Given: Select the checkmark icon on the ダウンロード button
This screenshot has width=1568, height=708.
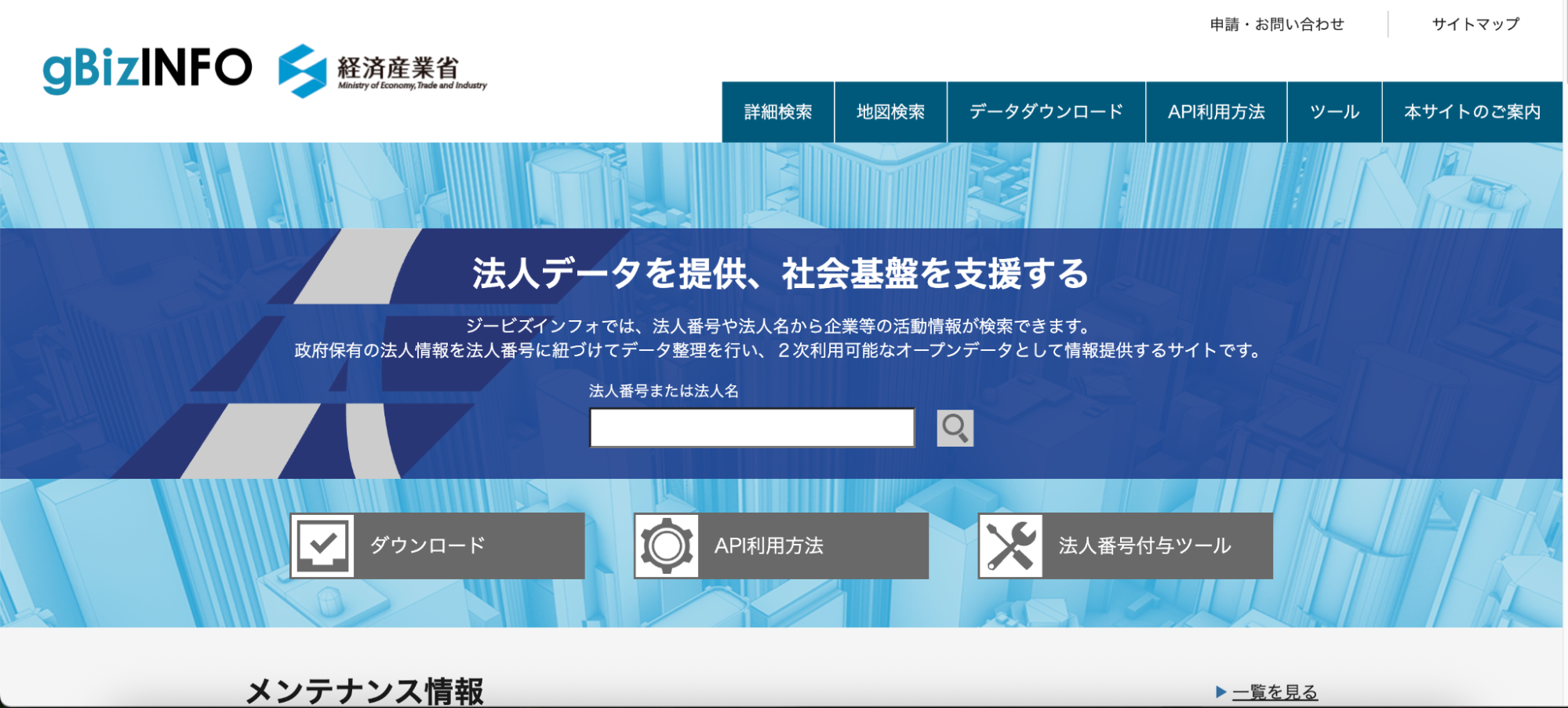Looking at the screenshot, I should (x=324, y=546).
